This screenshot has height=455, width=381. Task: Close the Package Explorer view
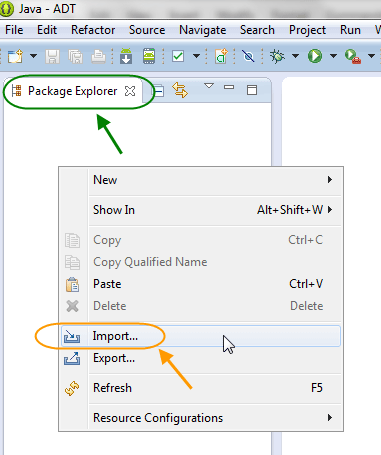(x=130, y=91)
